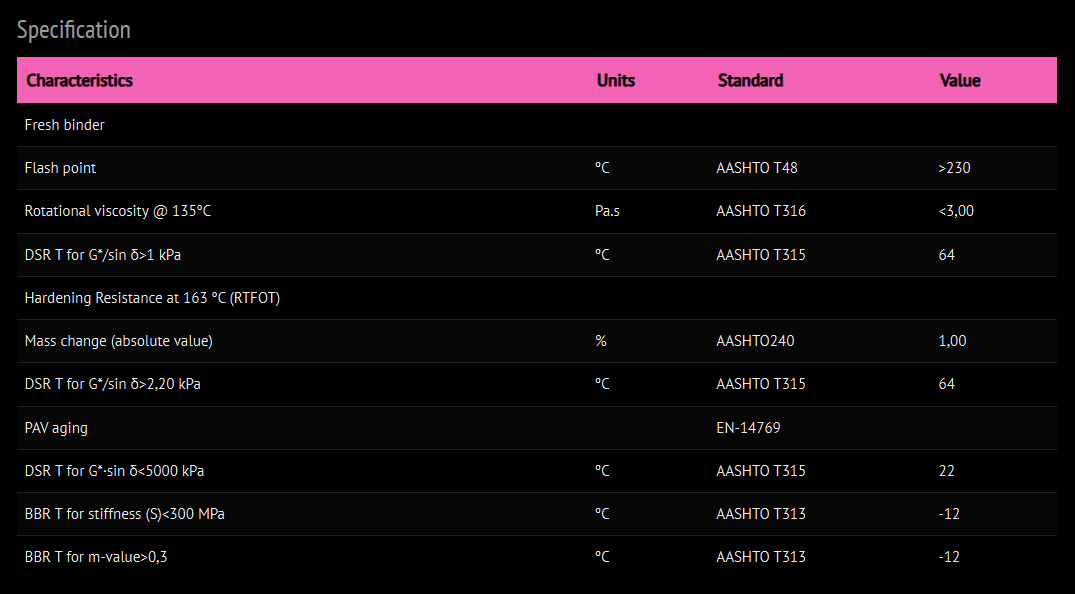1075x594 pixels.
Task: Click the Hardening Resistance (RTFOT) row
Action: tap(152, 298)
